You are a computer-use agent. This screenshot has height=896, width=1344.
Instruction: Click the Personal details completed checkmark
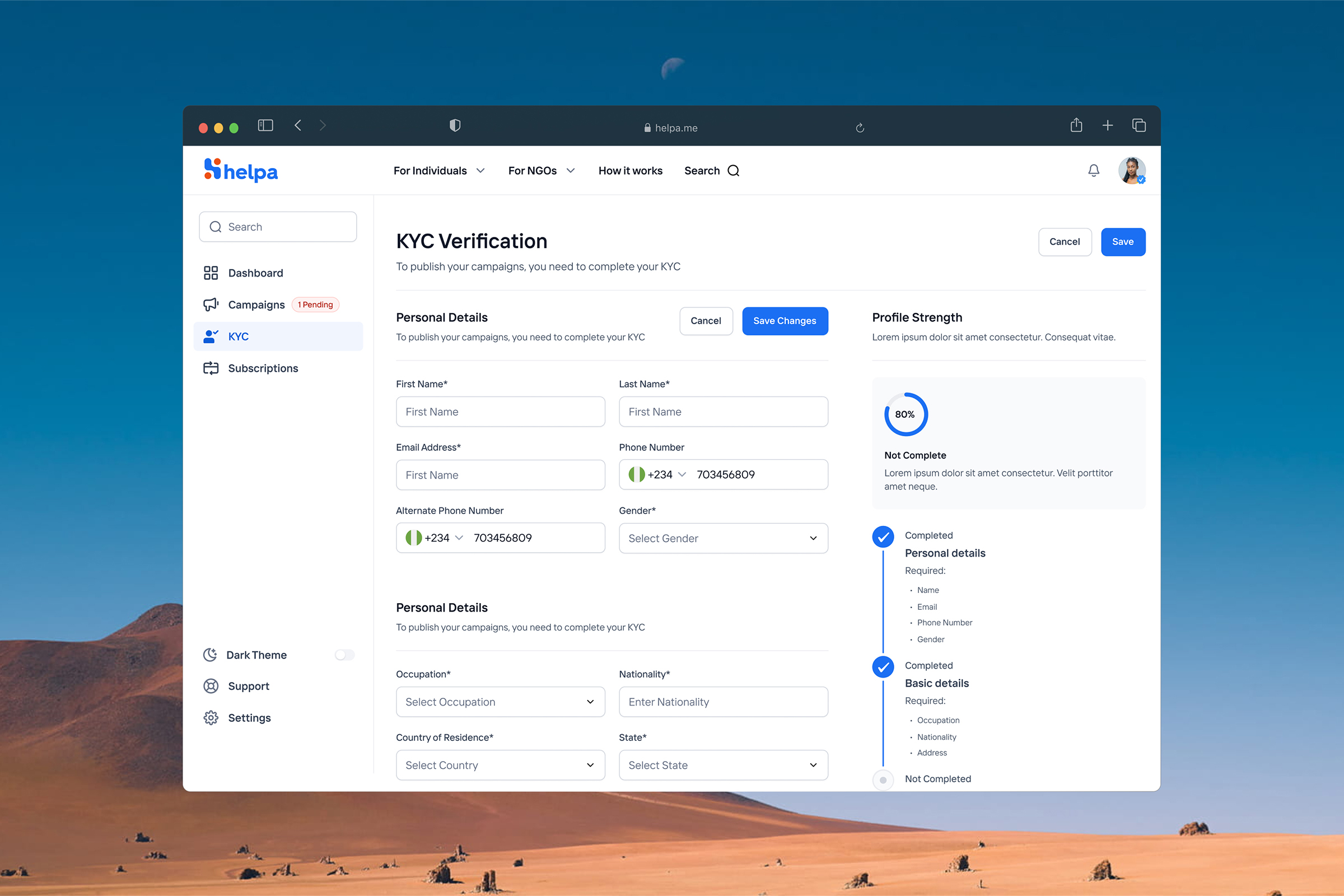pyautogui.click(x=883, y=536)
